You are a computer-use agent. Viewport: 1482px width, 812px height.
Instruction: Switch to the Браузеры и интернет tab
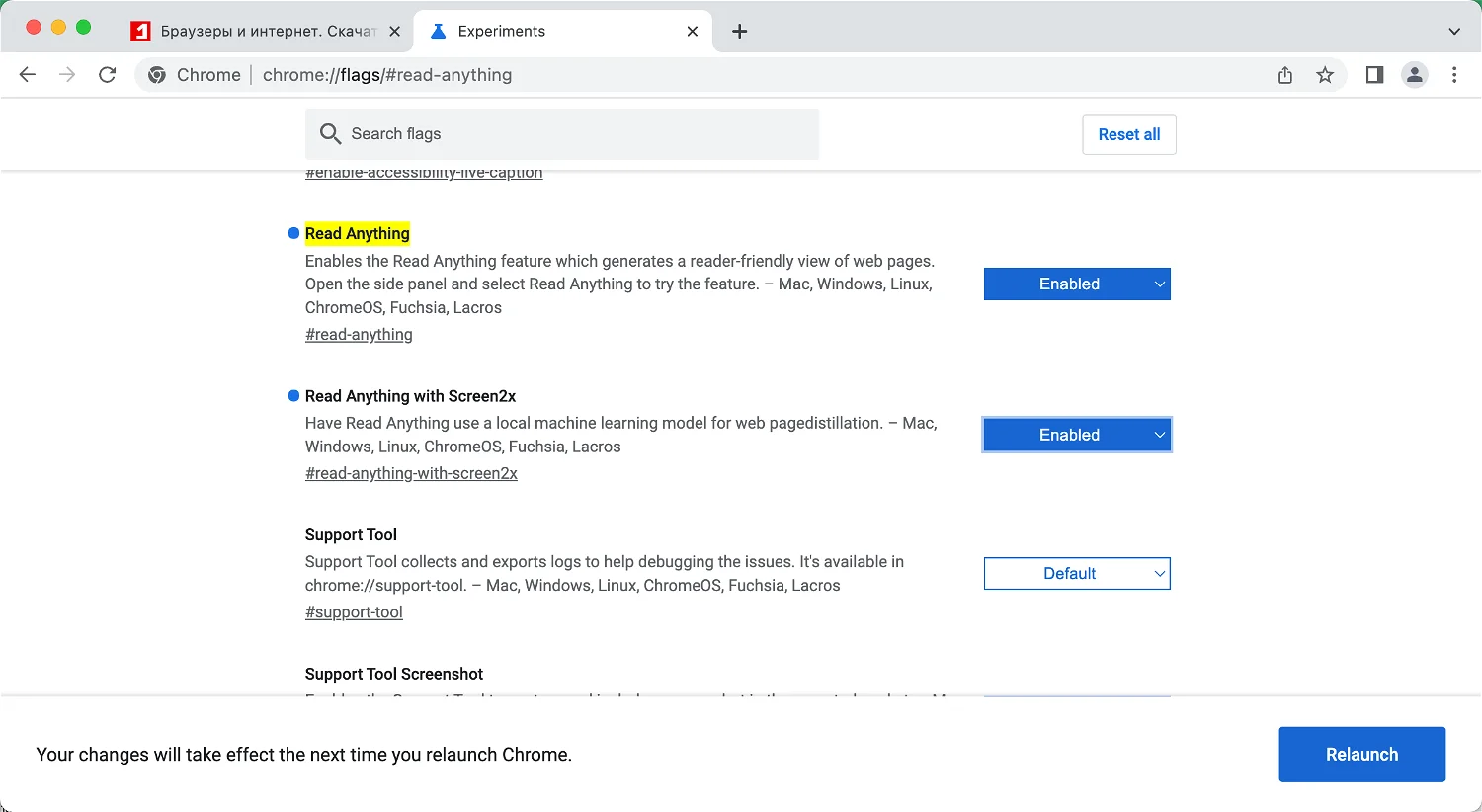click(x=257, y=32)
